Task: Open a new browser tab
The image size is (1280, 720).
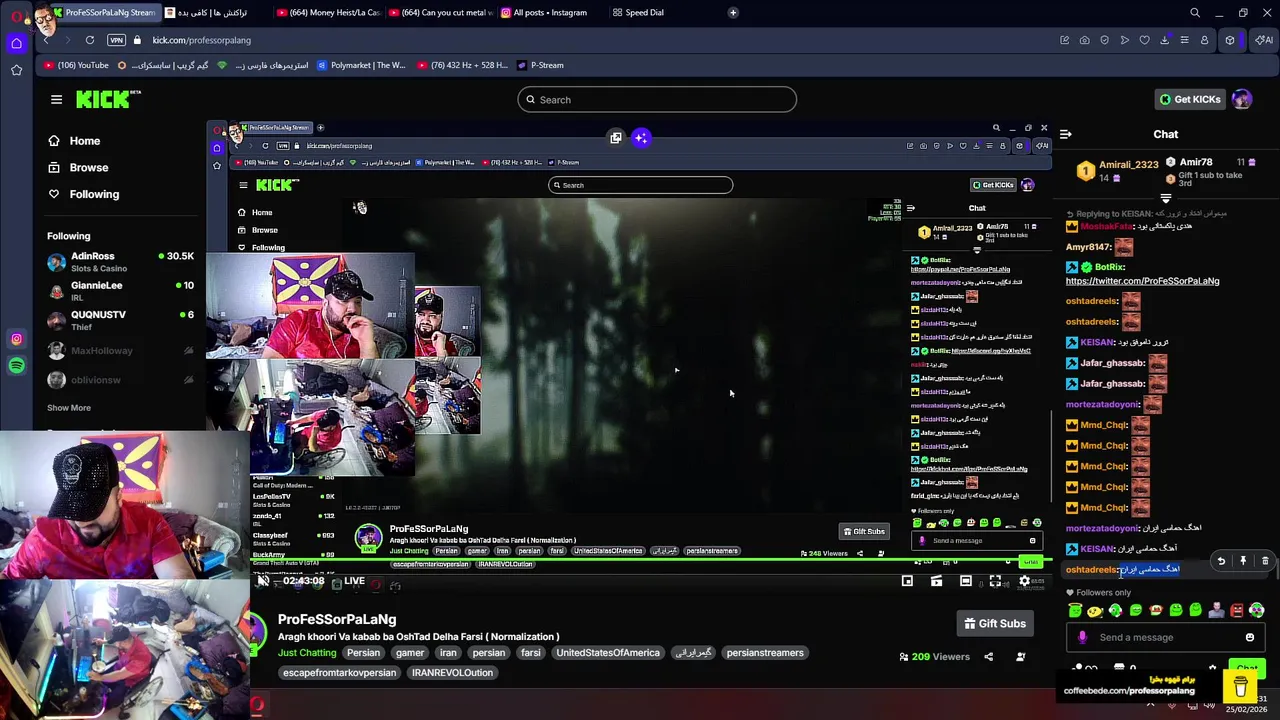Action: (x=733, y=13)
